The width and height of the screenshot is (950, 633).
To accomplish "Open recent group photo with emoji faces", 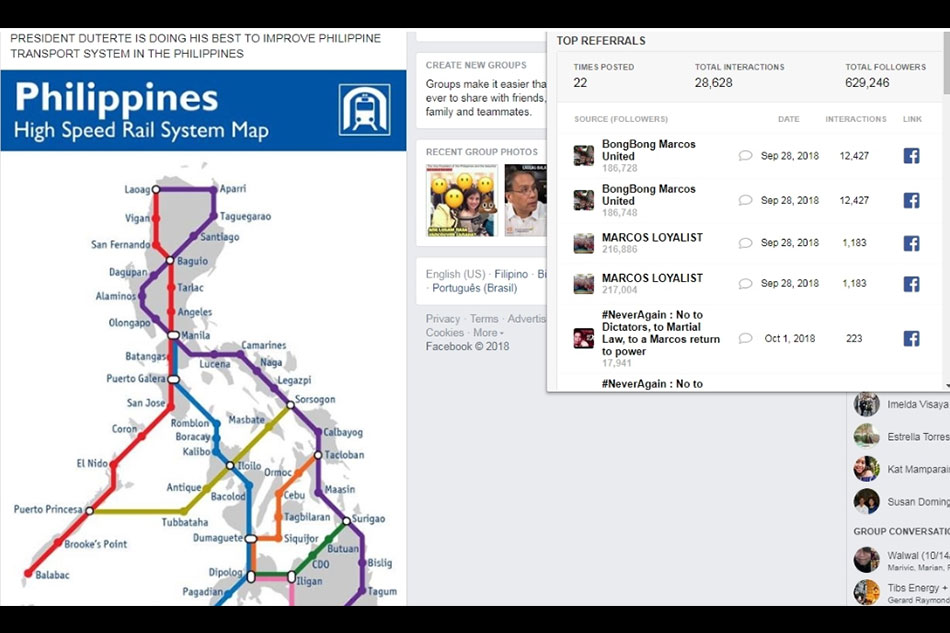I will pyautogui.click(x=462, y=200).
